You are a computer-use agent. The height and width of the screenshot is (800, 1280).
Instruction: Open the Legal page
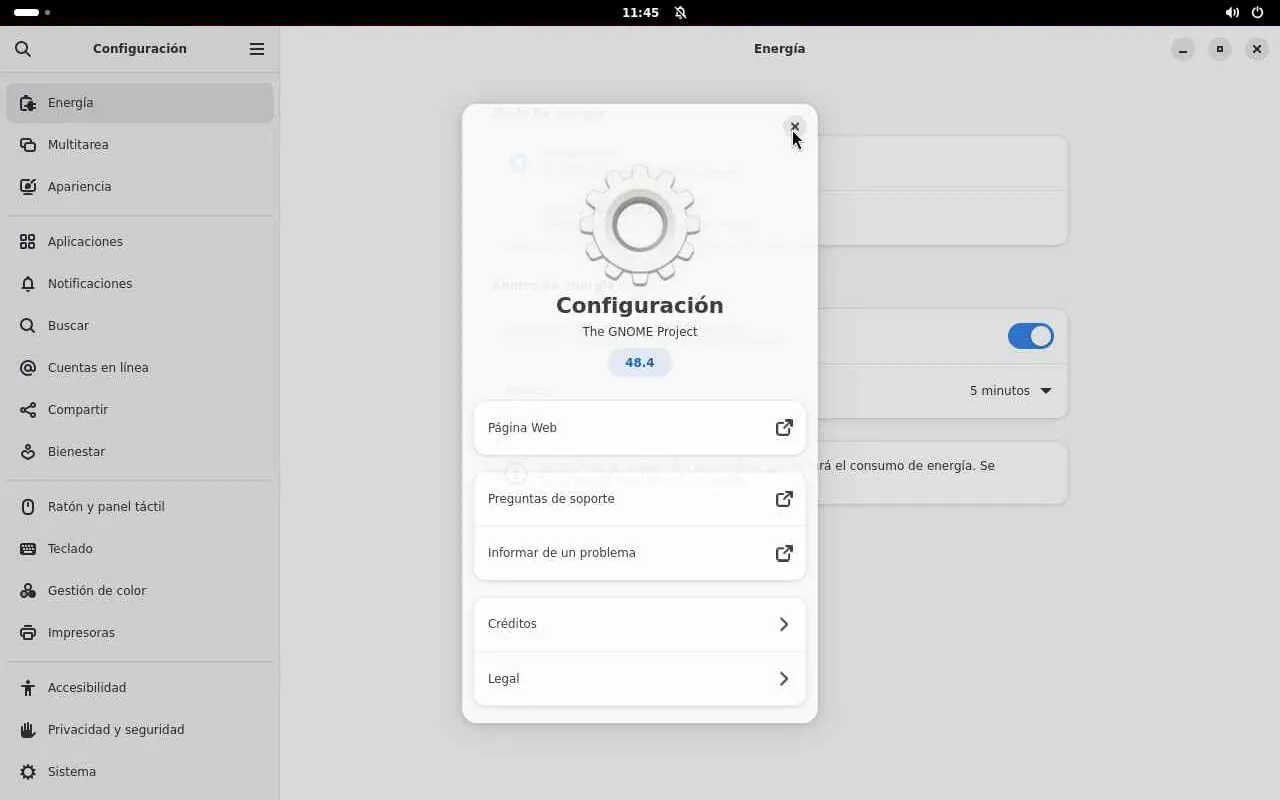pyautogui.click(x=640, y=679)
